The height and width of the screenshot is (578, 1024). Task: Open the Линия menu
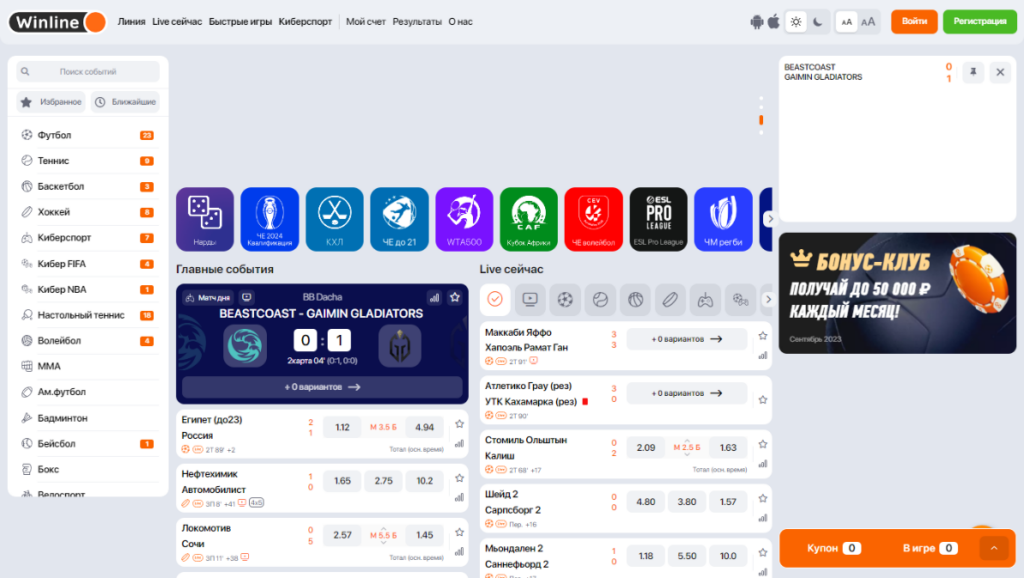tap(131, 22)
